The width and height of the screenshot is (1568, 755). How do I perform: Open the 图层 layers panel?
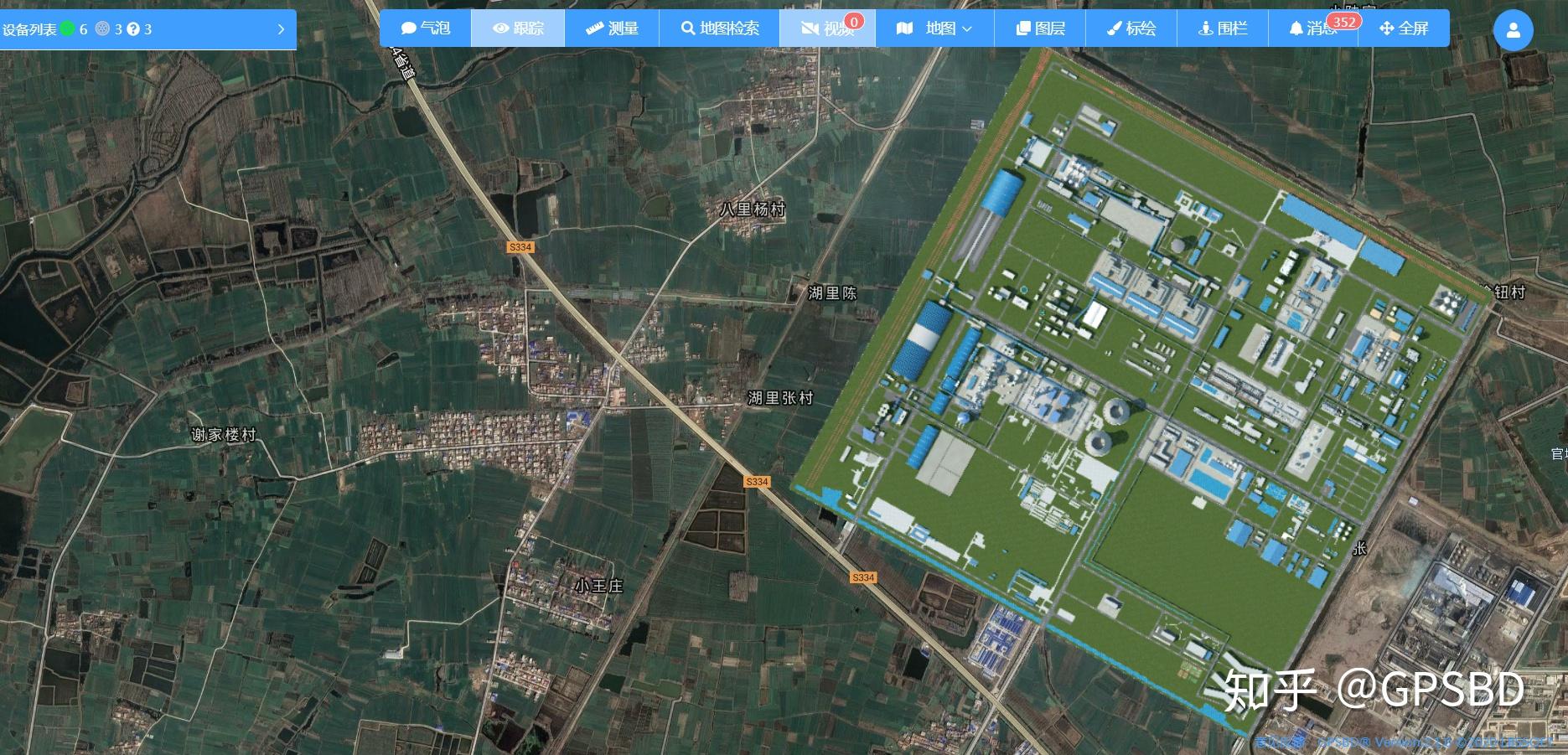click(x=1040, y=28)
